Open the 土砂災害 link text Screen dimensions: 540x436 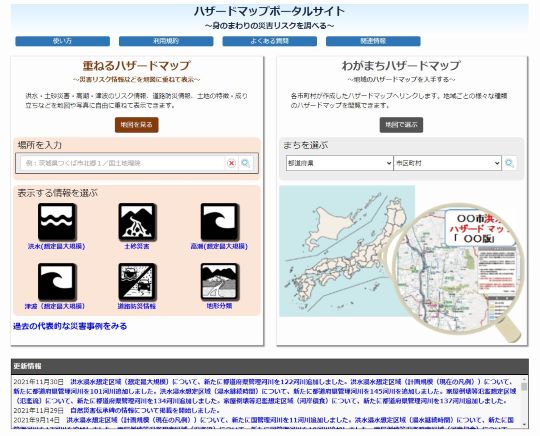137,246
